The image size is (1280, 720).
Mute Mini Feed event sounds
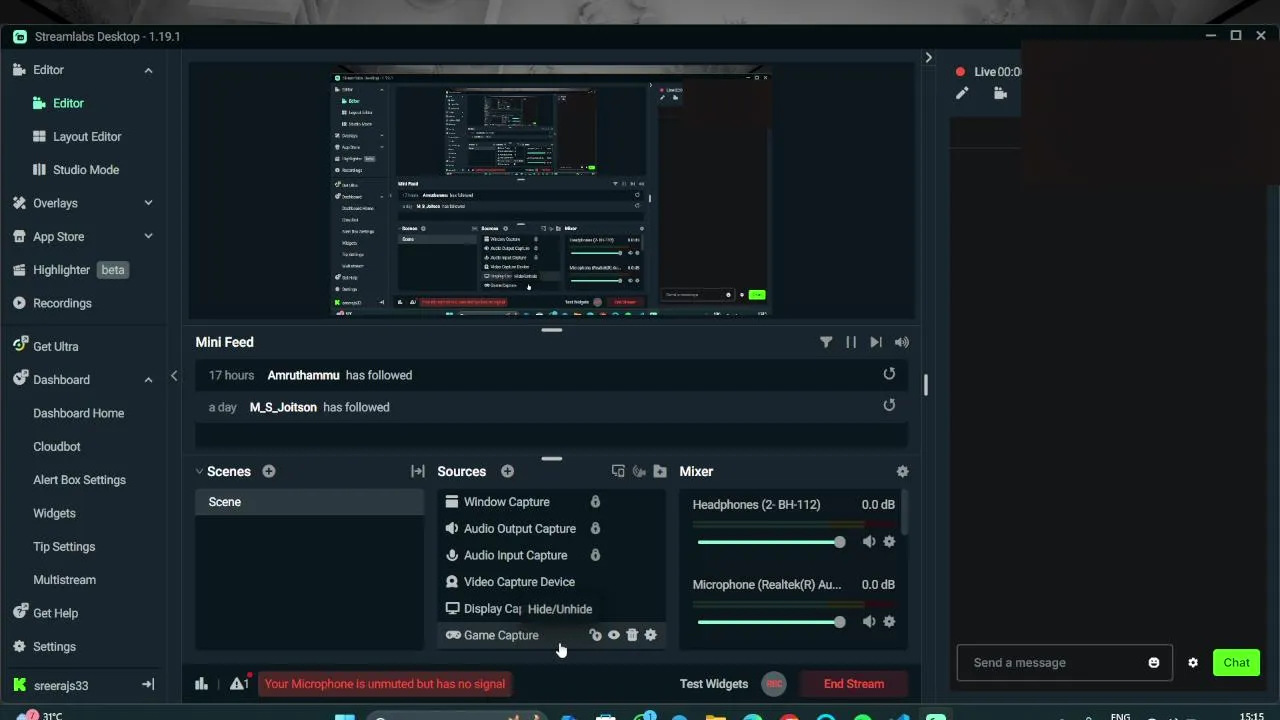pos(902,342)
